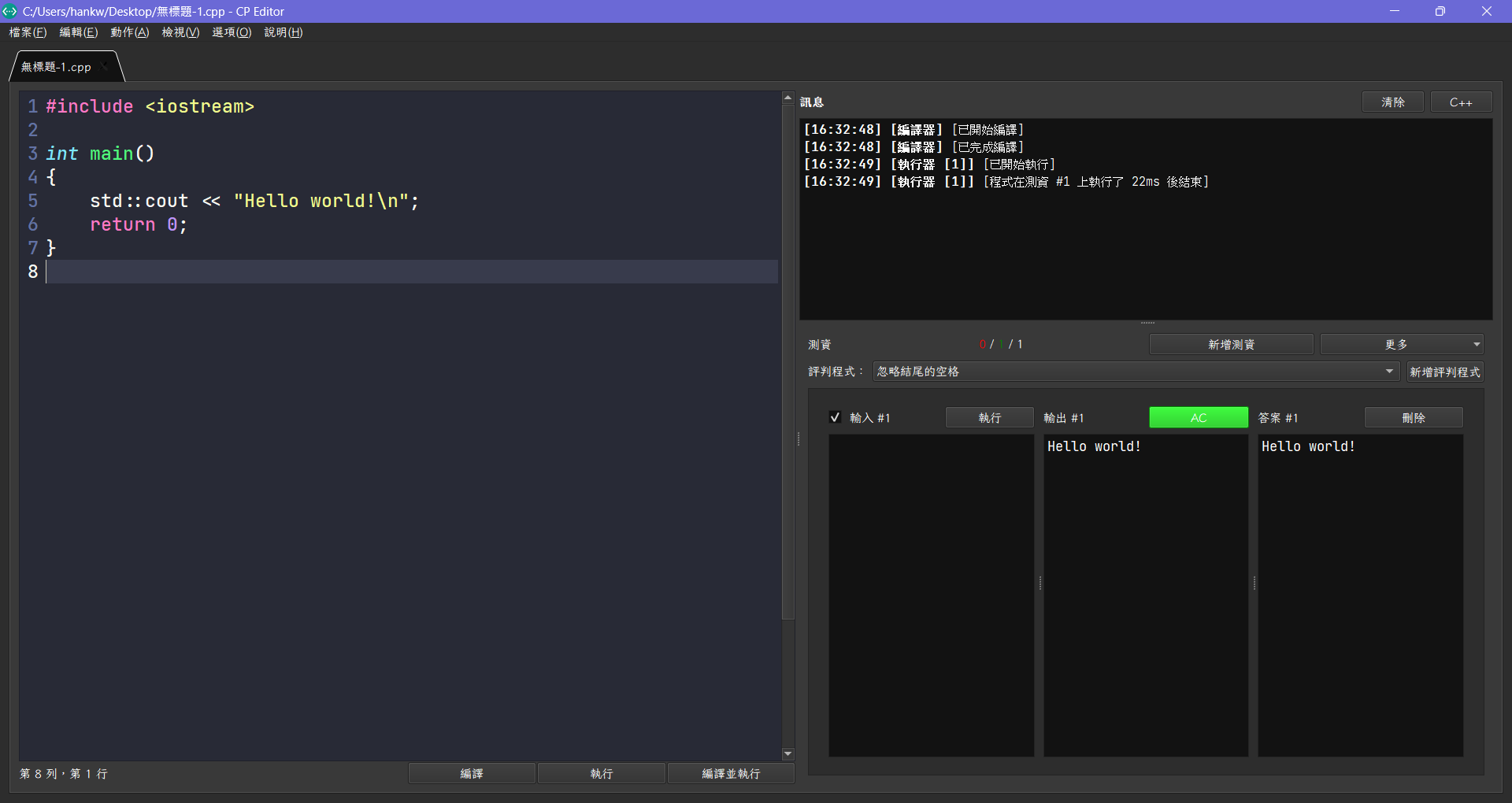Click the "int main()" code line

pos(100,154)
